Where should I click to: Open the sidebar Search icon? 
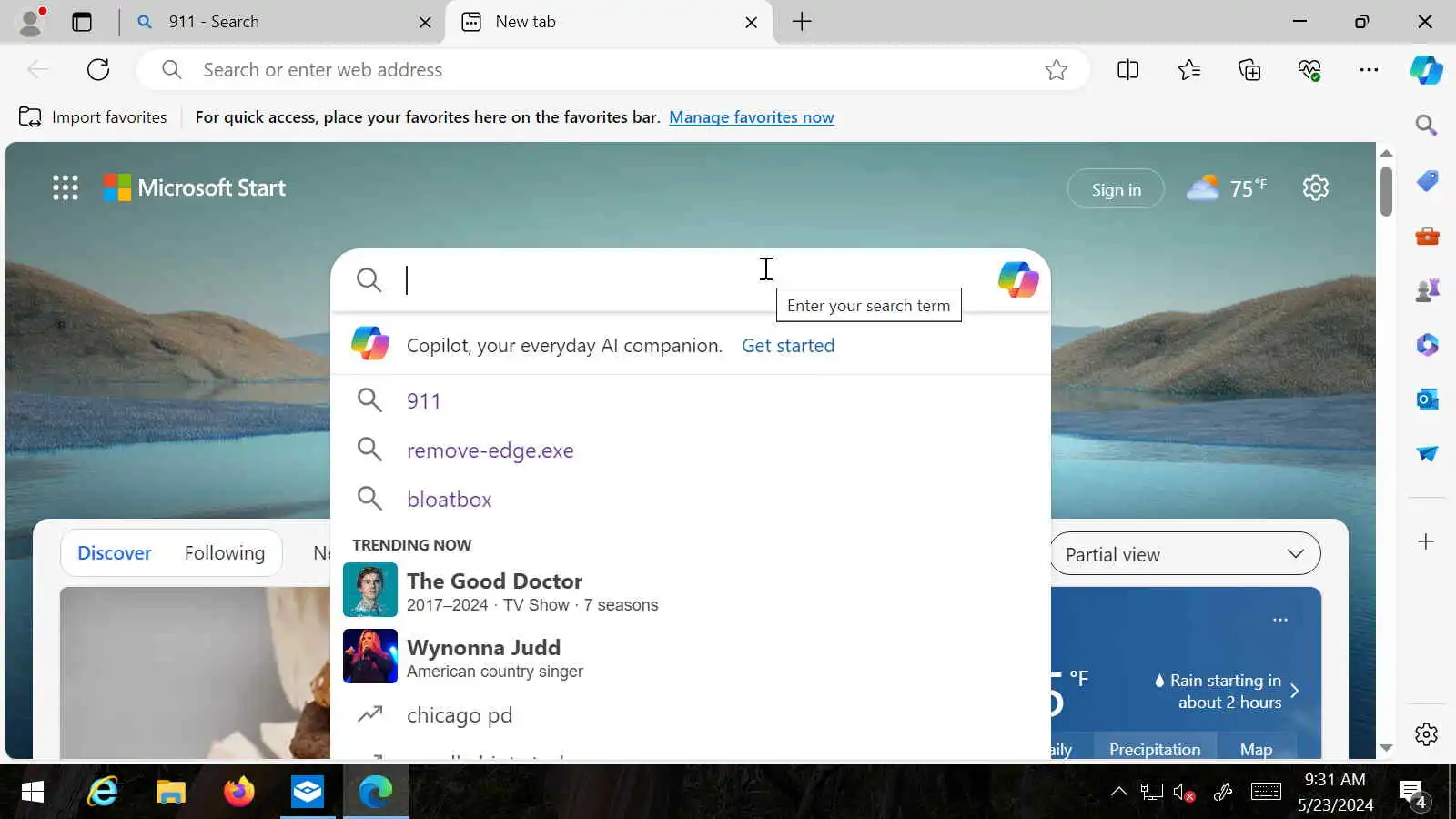pos(1427,126)
